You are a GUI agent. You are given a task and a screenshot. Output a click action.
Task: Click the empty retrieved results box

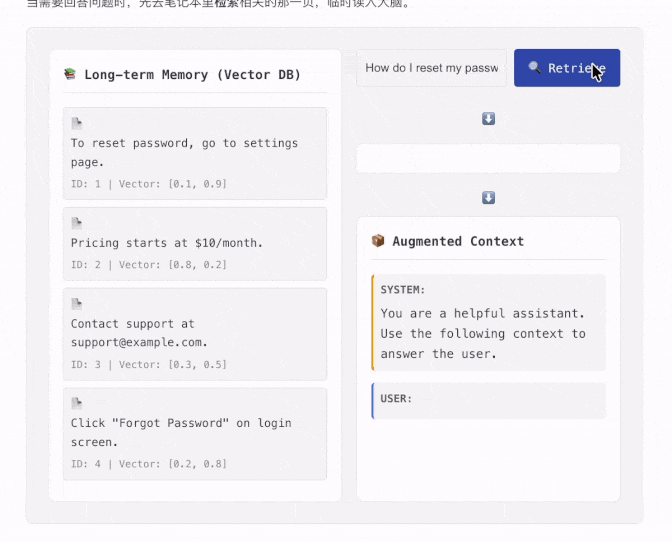[488, 159]
